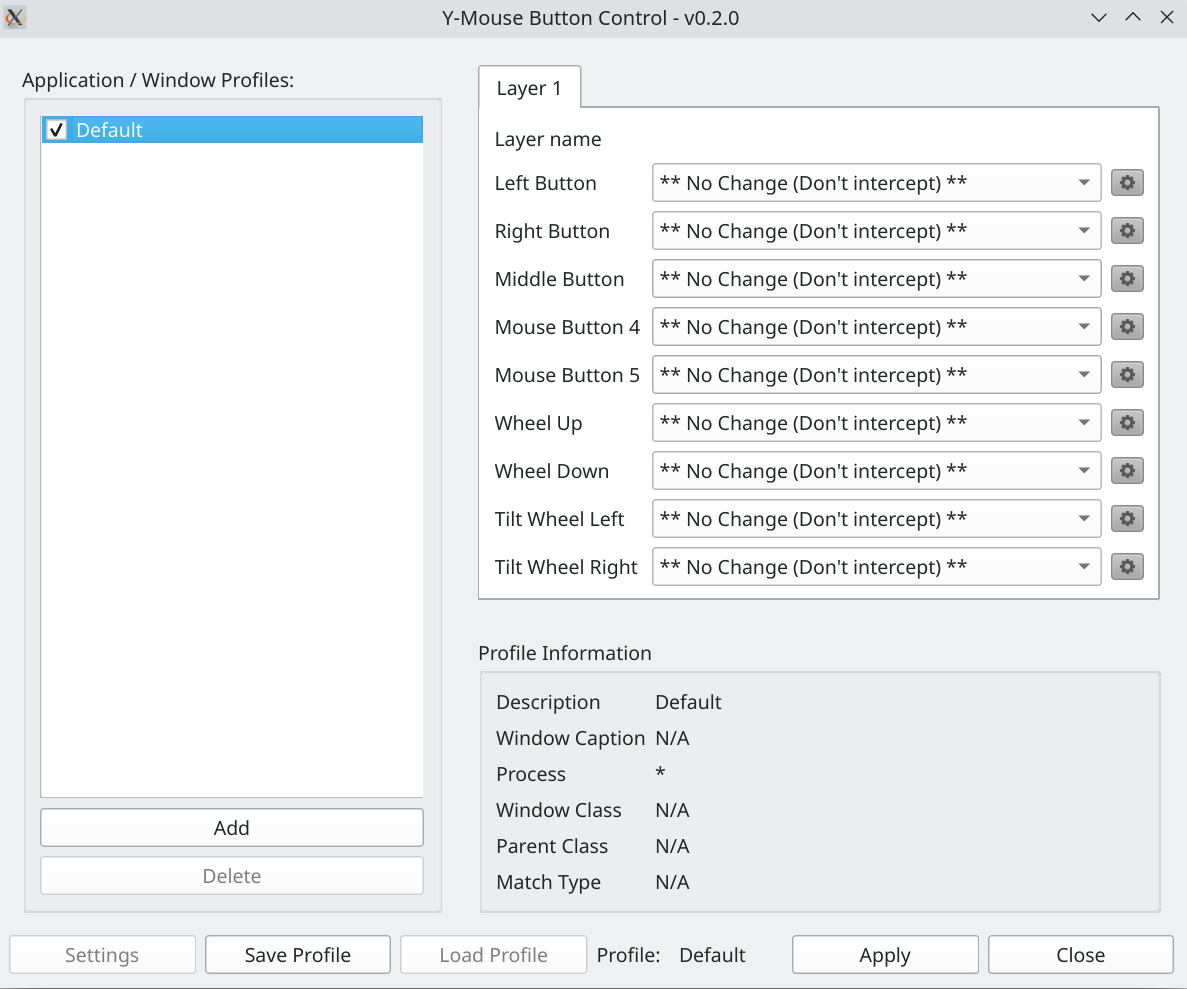
Task: Open gear settings for Wheel Up
Action: [1127, 423]
